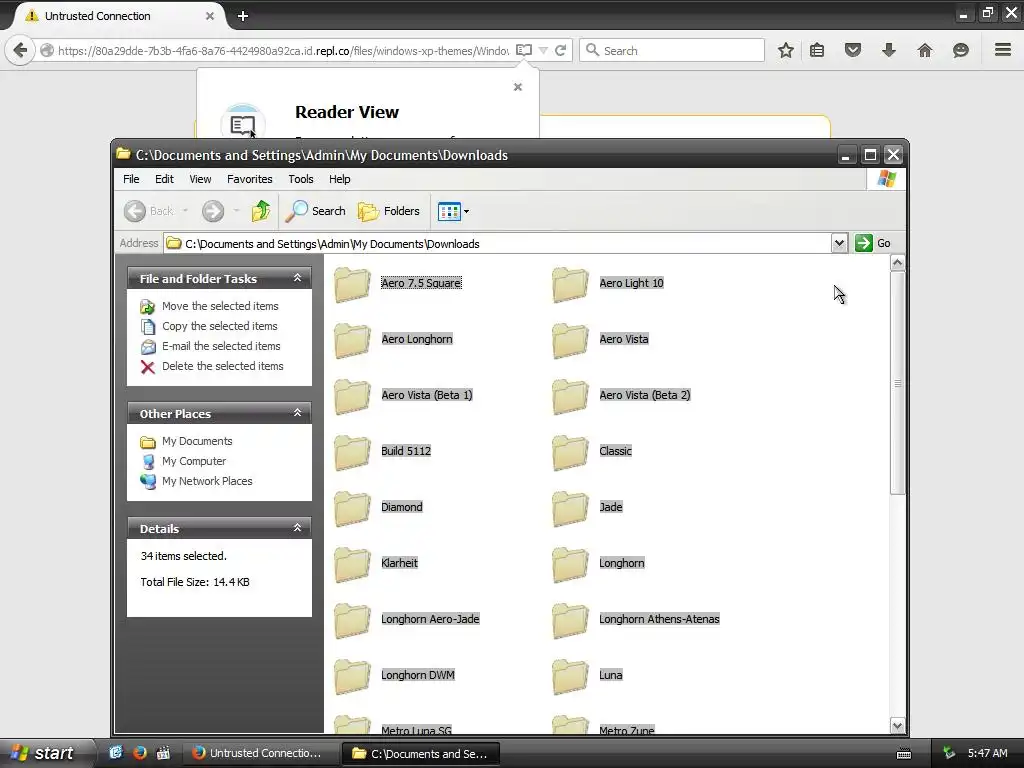This screenshot has width=1024, height=768.
Task: Select the Longhorn DWM folder
Action: coord(394,676)
